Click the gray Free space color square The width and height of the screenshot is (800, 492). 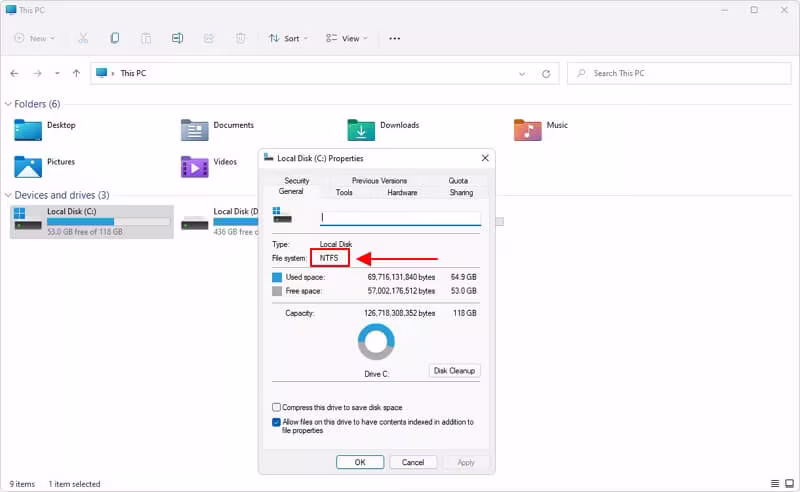point(277,291)
